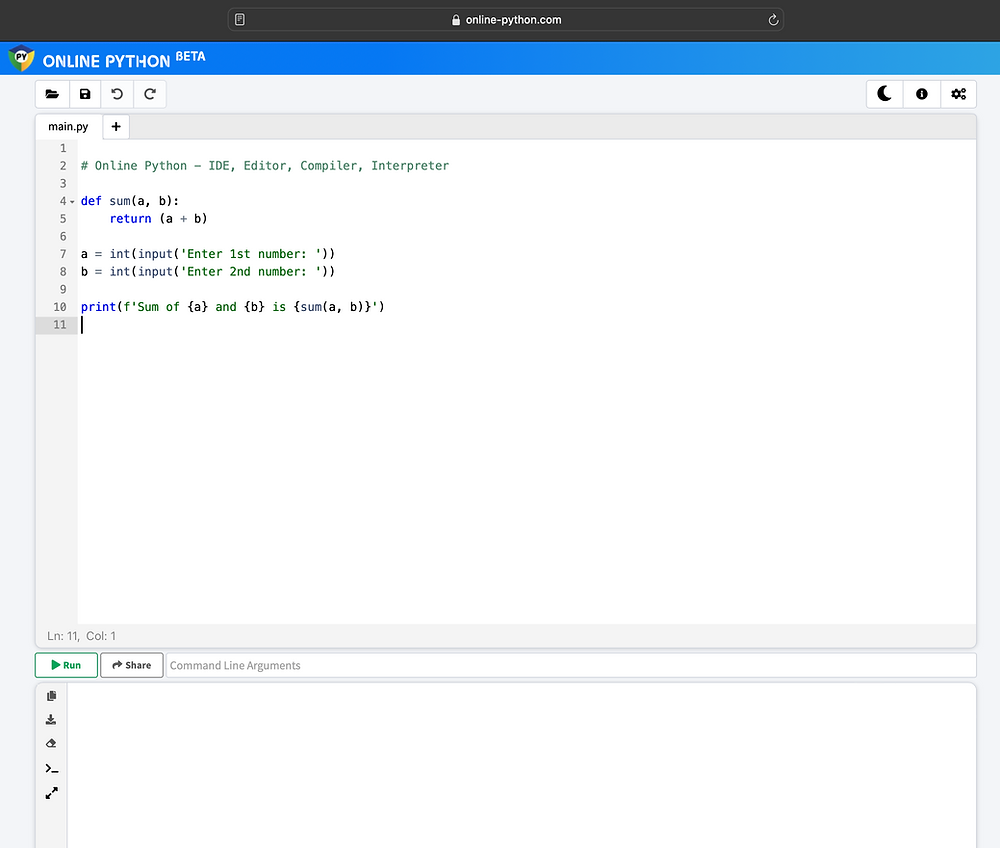Image resolution: width=1000 pixels, height=848 pixels.
Task: Click 'def sum(a, b):' on line 4
Action: point(129,201)
